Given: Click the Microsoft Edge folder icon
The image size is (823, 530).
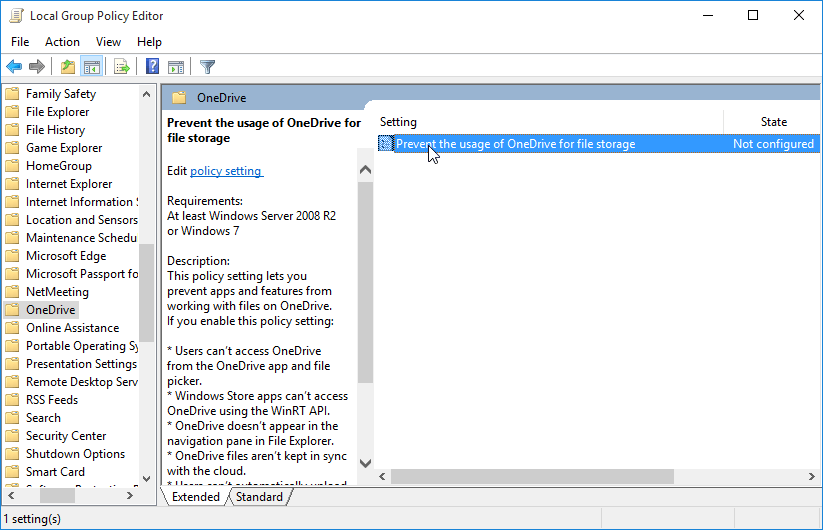Looking at the screenshot, I should point(12,256).
